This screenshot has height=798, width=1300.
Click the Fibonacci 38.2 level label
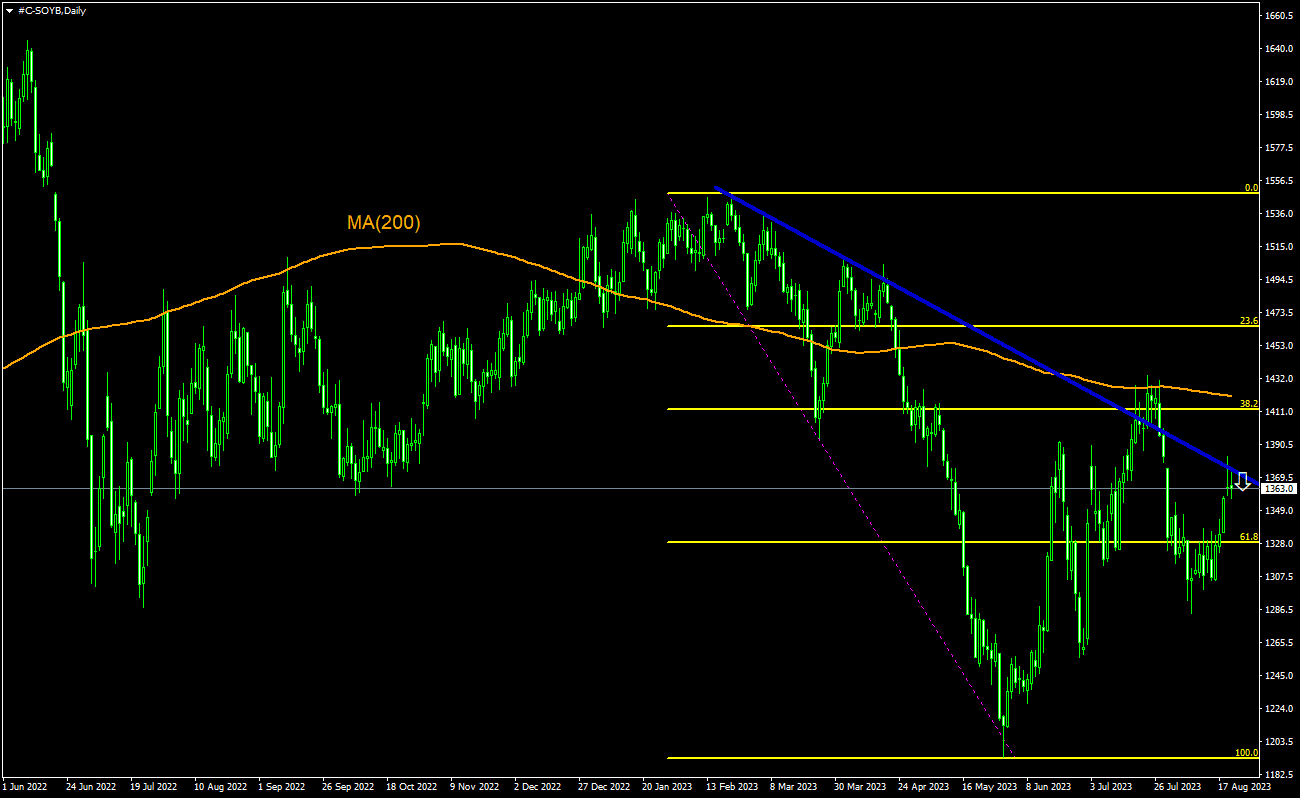1248,404
